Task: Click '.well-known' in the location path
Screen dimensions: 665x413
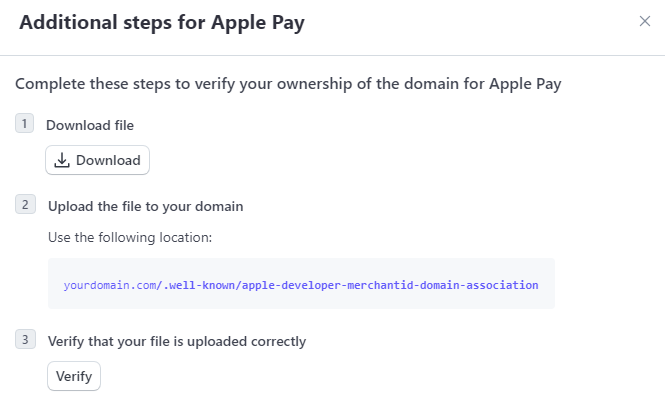Action: (x=199, y=285)
